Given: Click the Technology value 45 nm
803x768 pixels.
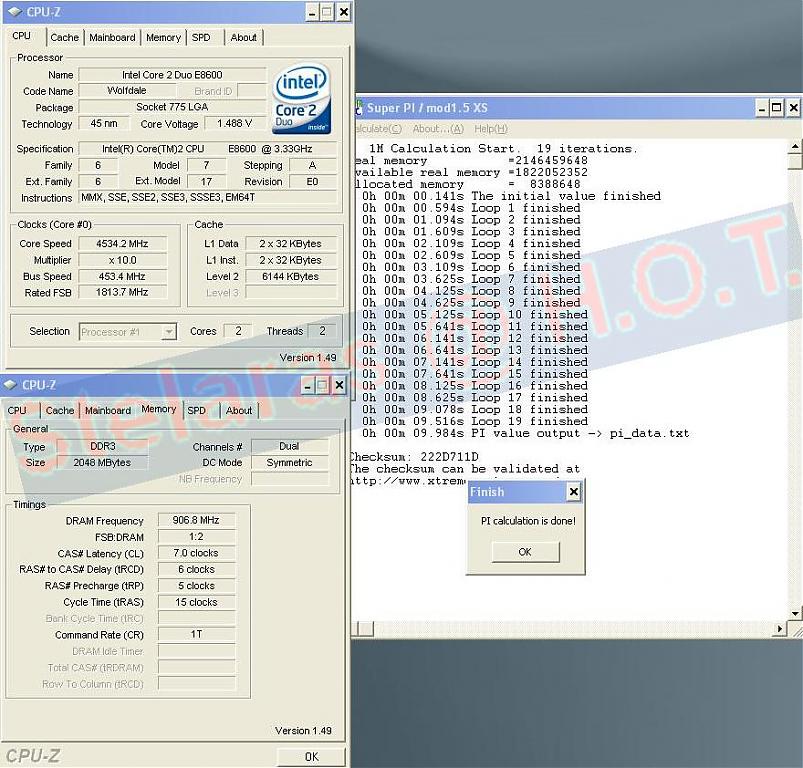Looking at the screenshot, I should click(x=104, y=123).
